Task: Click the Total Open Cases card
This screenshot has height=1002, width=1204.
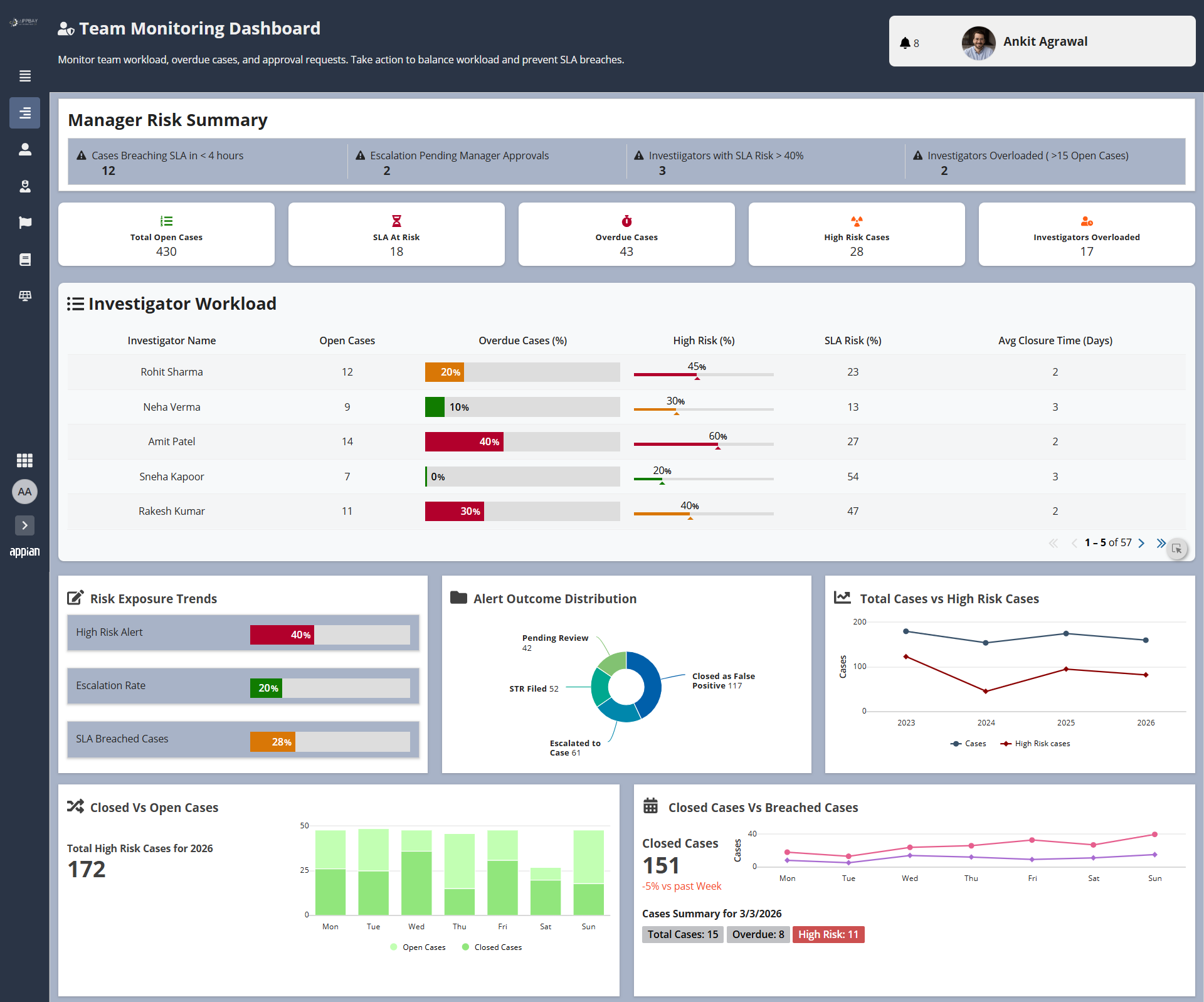Action: click(166, 235)
